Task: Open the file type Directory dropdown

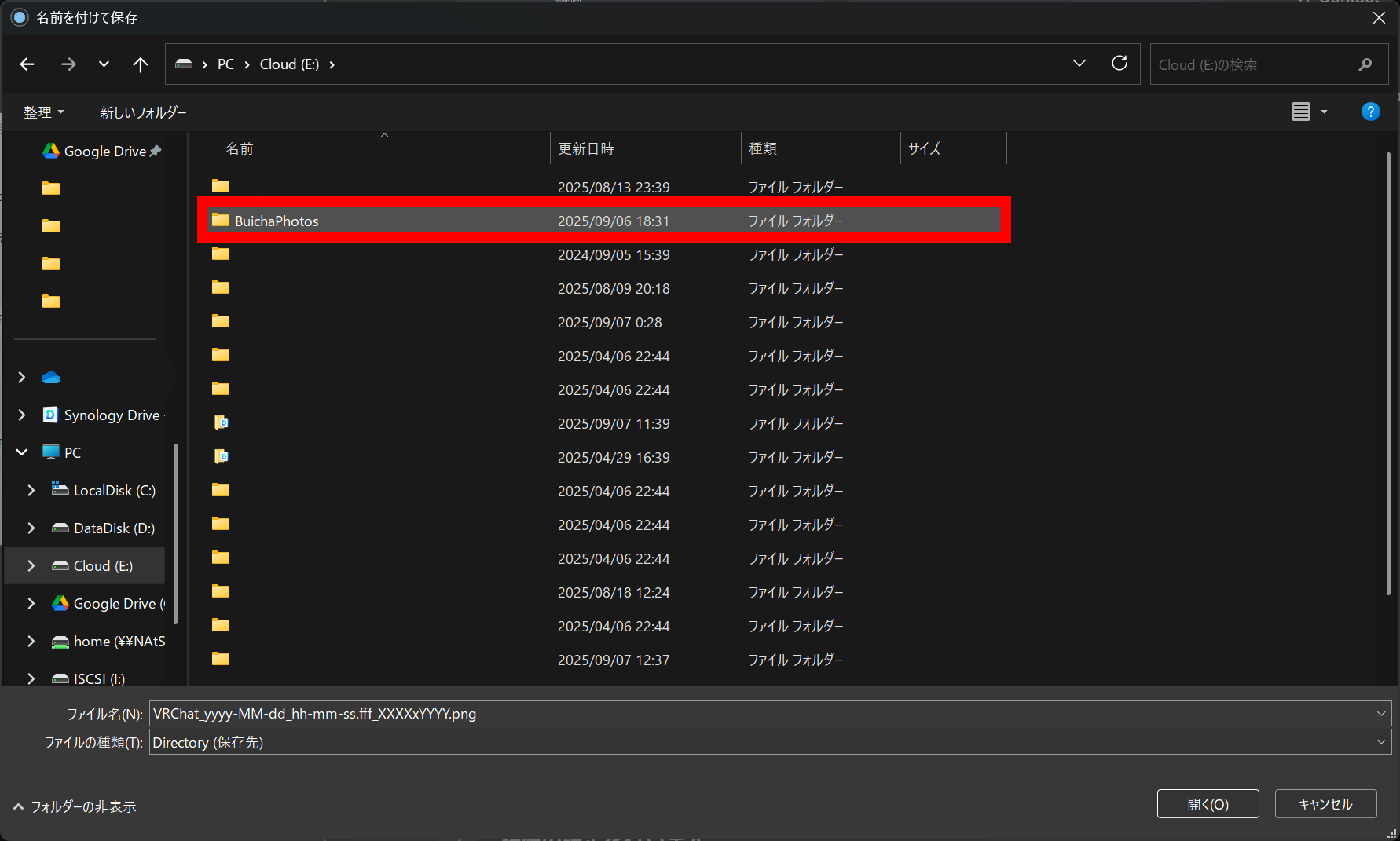Action: point(1380,742)
